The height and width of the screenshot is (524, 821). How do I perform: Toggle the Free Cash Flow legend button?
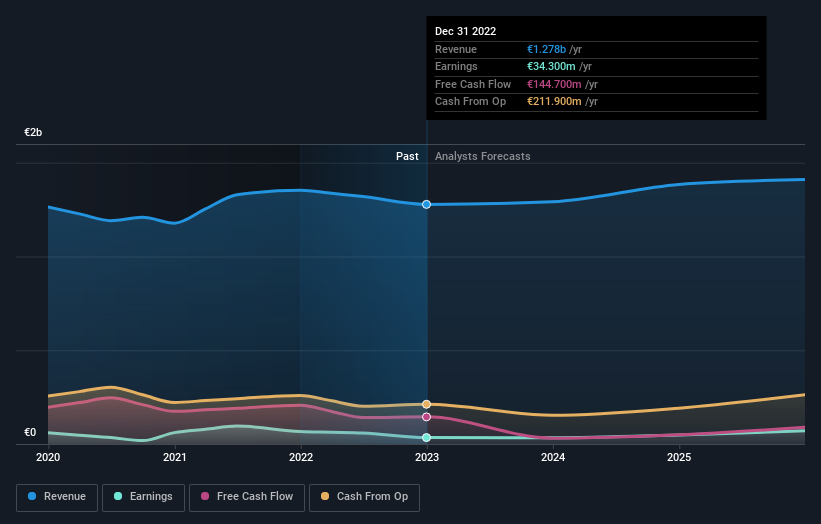point(247,497)
